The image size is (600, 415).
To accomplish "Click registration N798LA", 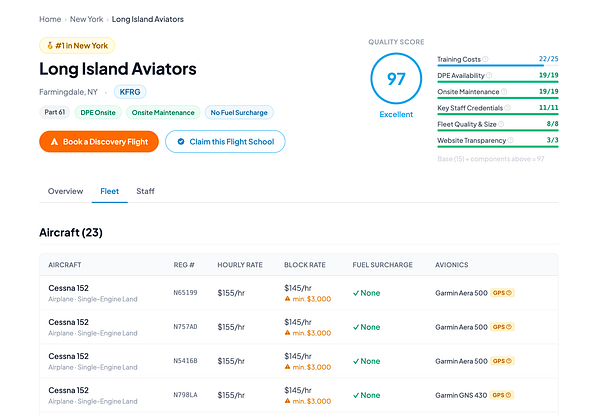I will (185, 395).
